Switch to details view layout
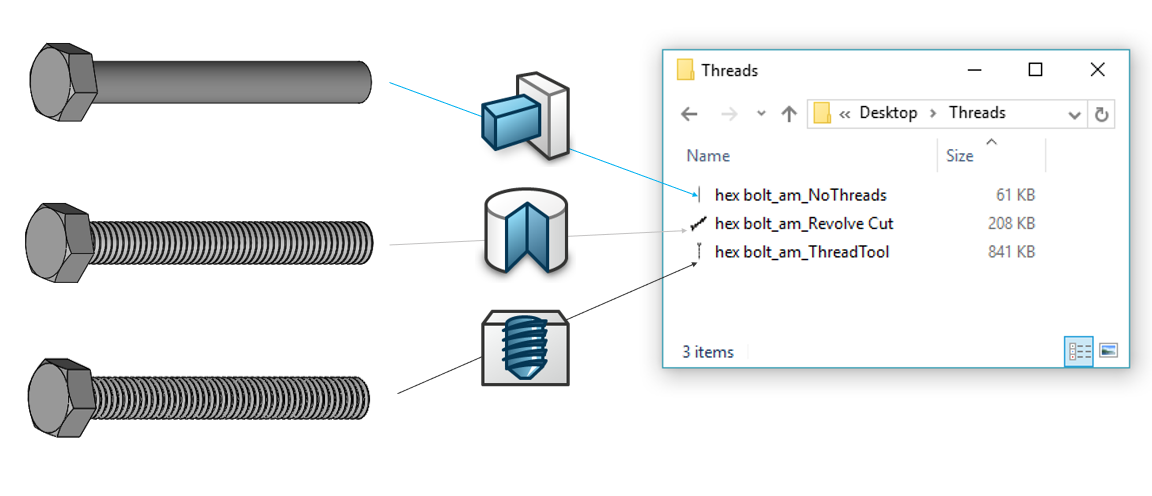1152x496 pixels. coord(1079,351)
